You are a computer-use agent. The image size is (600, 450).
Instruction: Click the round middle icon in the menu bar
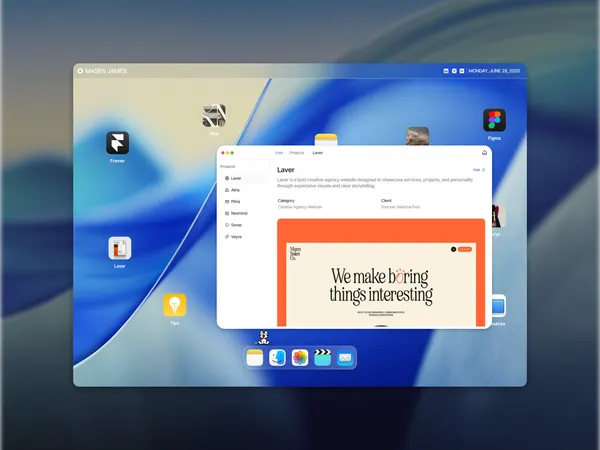454,71
